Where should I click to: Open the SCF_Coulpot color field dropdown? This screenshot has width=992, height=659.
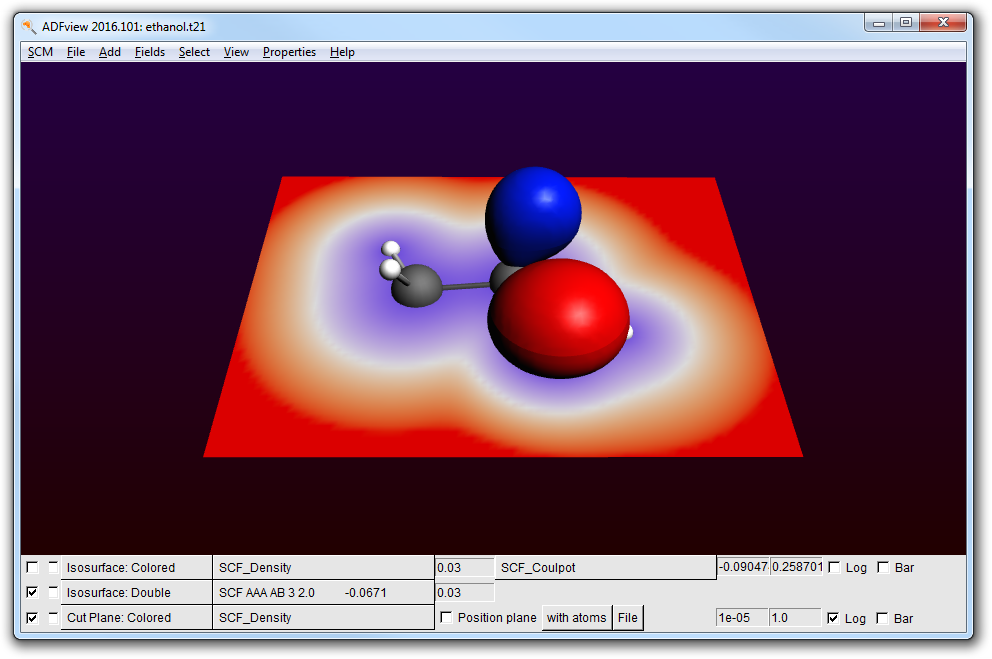605,567
